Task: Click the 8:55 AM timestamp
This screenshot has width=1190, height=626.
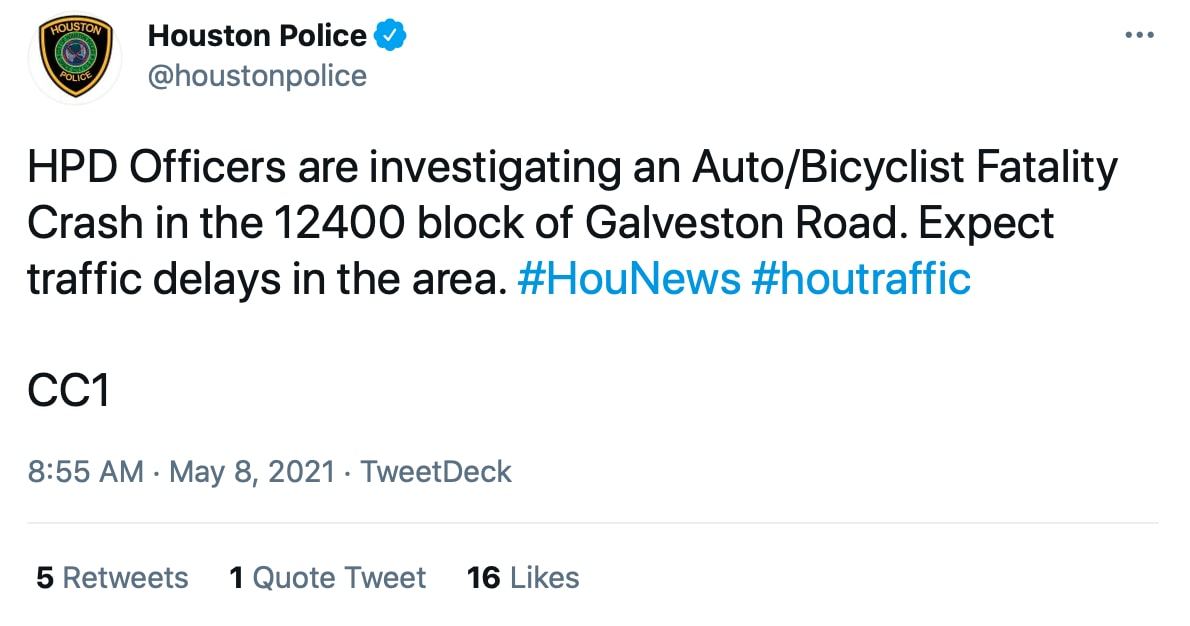Action: coord(85,472)
